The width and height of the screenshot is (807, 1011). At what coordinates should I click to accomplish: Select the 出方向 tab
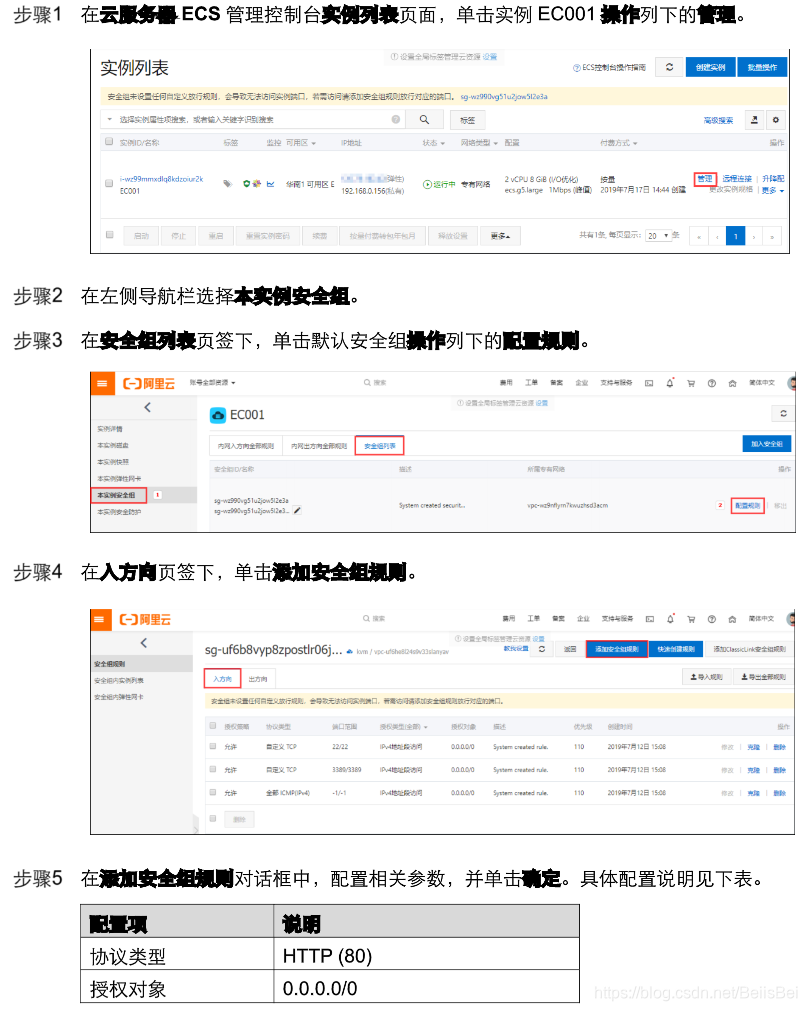pos(258,679)
